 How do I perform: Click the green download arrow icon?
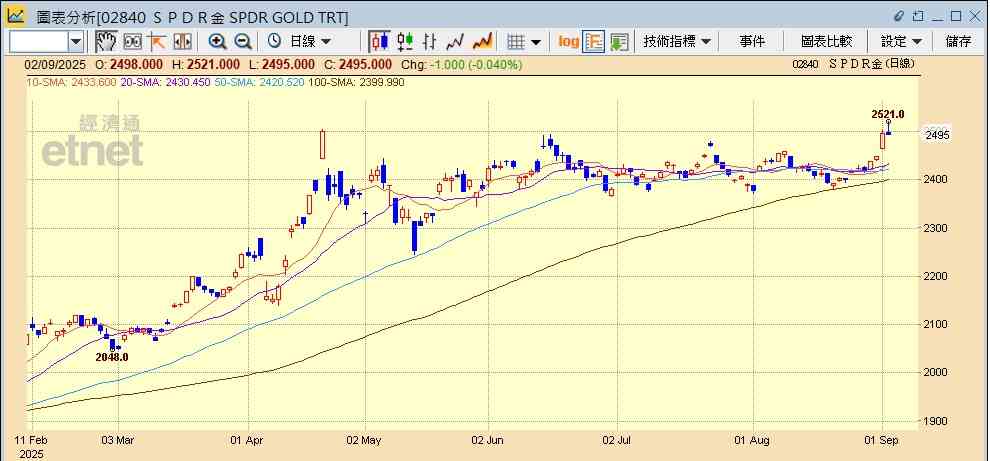(619, 42)
